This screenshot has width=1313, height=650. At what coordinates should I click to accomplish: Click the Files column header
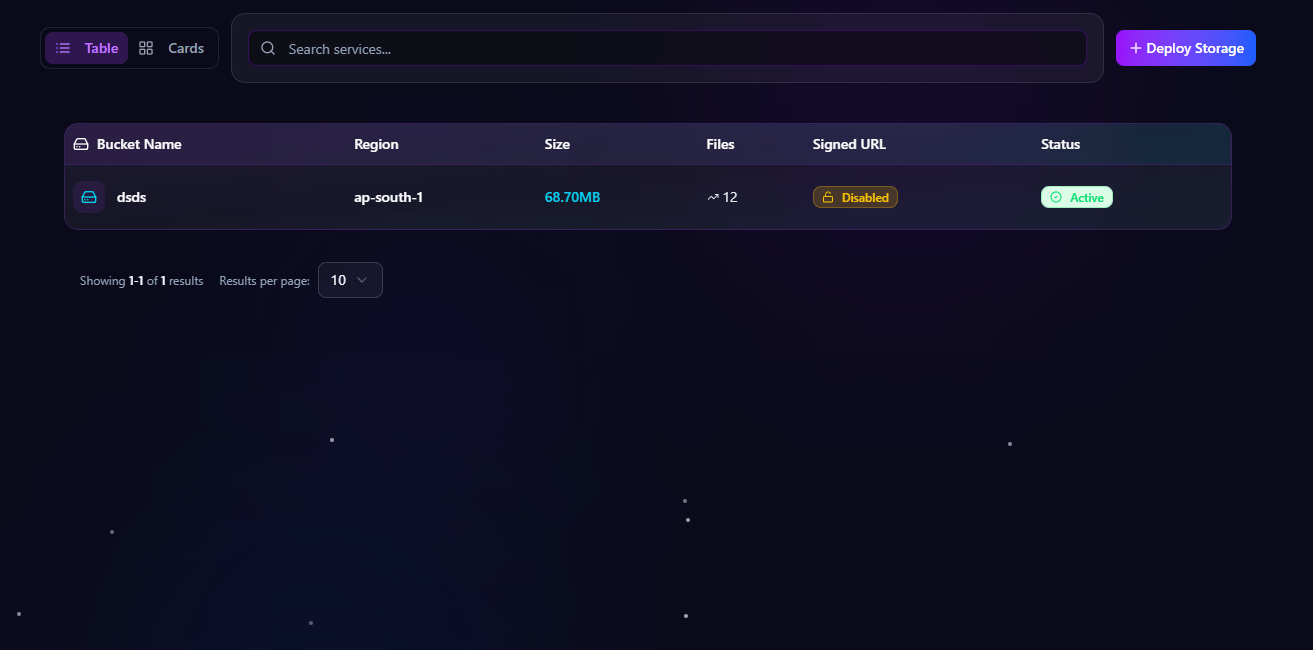click(x=720, y=144)
